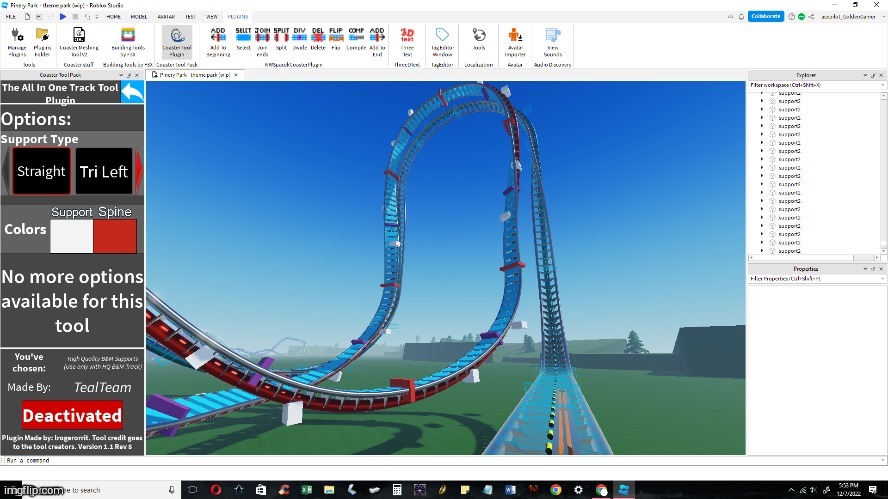The image size is (888, 499).
Task: Select the Add to End tool
Action: point(377,42)
